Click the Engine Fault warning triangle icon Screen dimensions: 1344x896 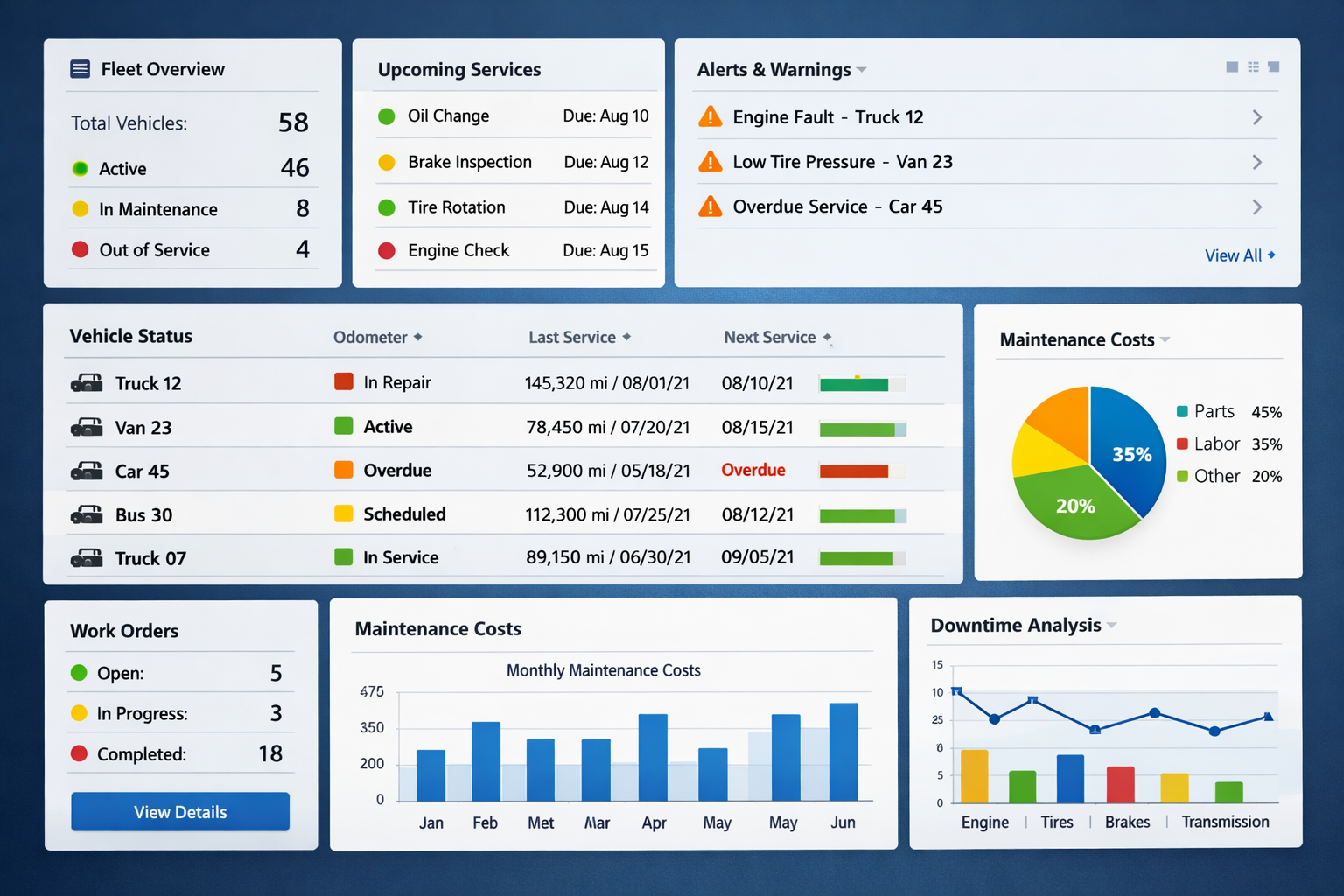pyautogui.click(x=710, y=116)
